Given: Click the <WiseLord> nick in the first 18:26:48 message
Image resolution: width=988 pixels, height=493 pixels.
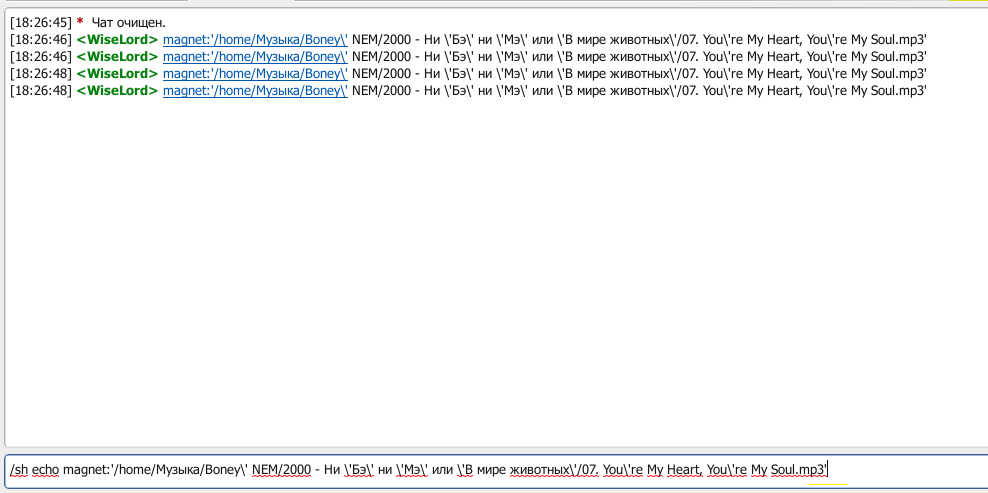Looking at the screenshot, I should coord(117,74).
